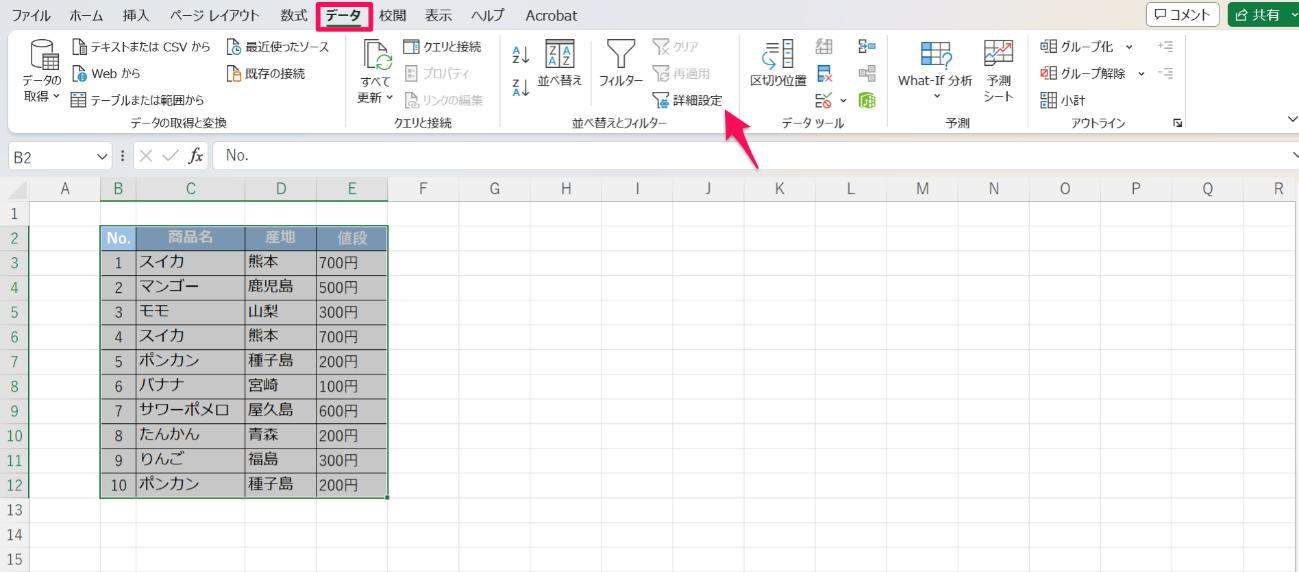Open the ファイル tab

pos(31,15)
